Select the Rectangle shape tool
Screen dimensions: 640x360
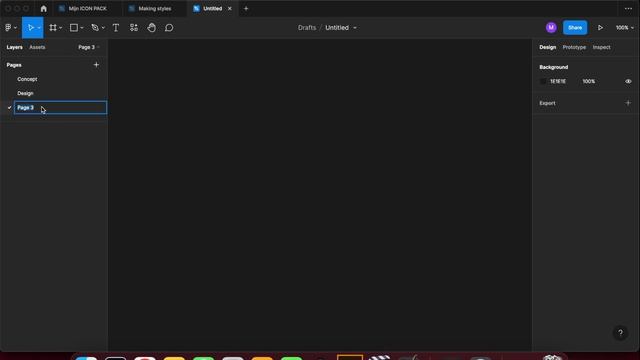(74, 28)
